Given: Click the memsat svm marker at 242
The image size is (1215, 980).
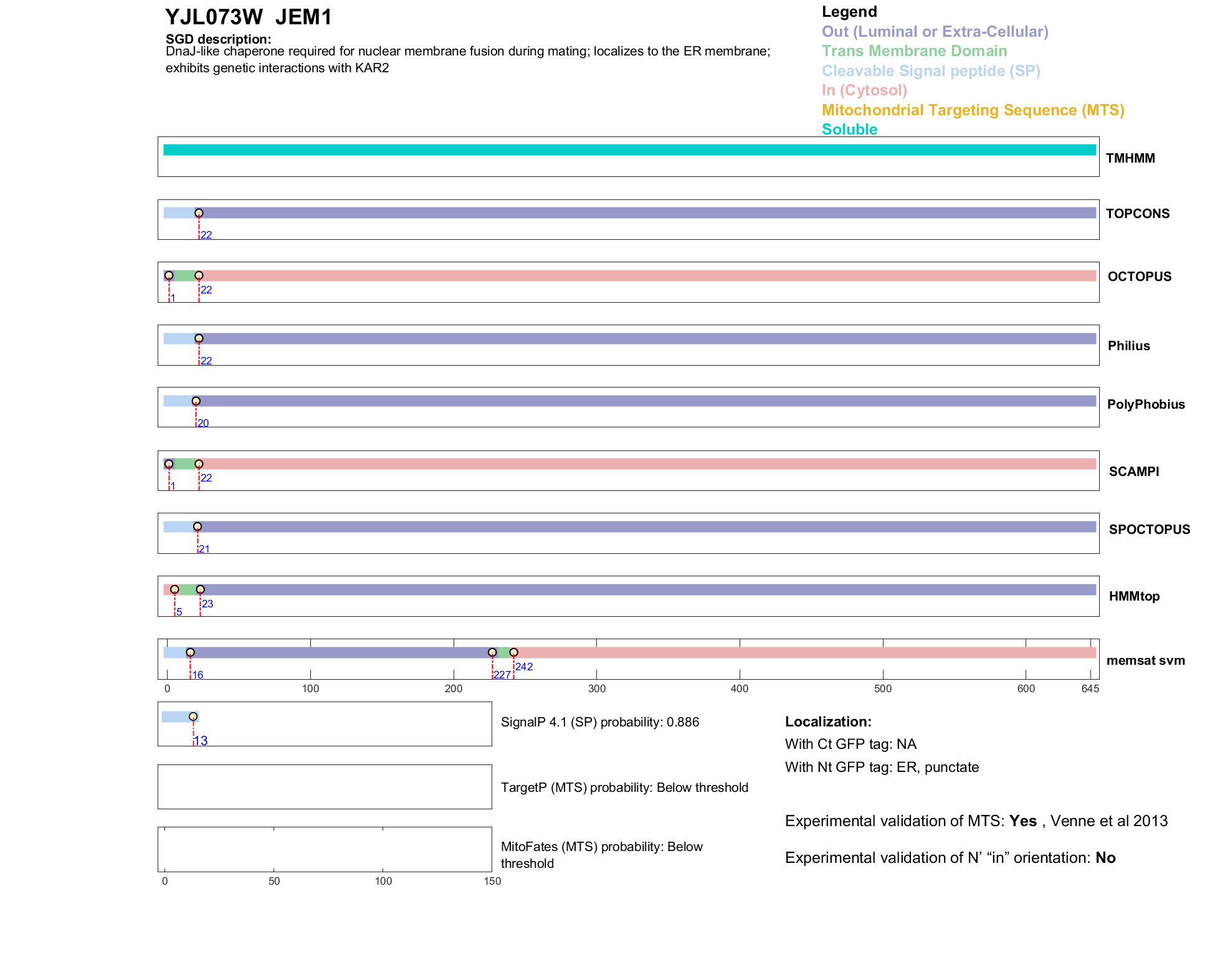Looking at the screenshot, I should [x=513, y=652].
